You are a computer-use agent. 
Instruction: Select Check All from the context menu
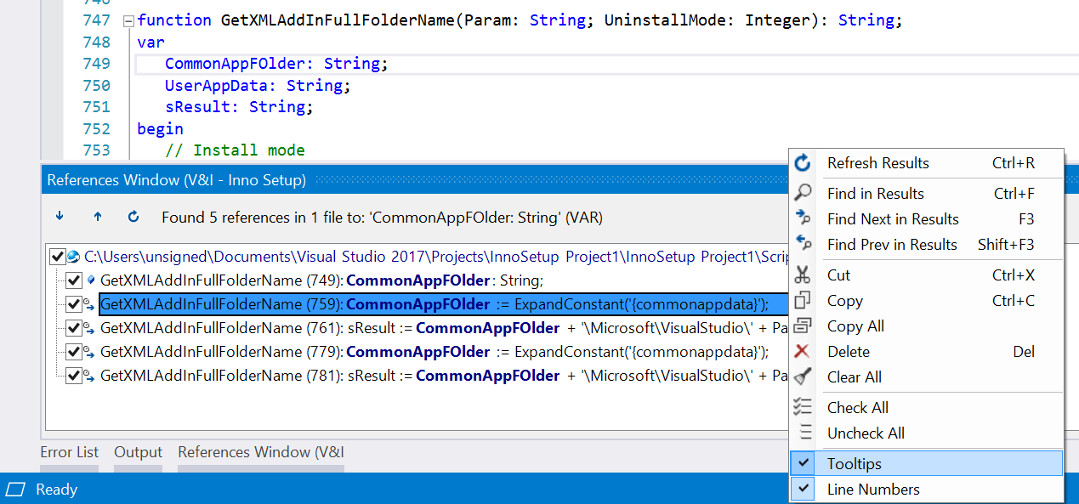coord(926,407)
